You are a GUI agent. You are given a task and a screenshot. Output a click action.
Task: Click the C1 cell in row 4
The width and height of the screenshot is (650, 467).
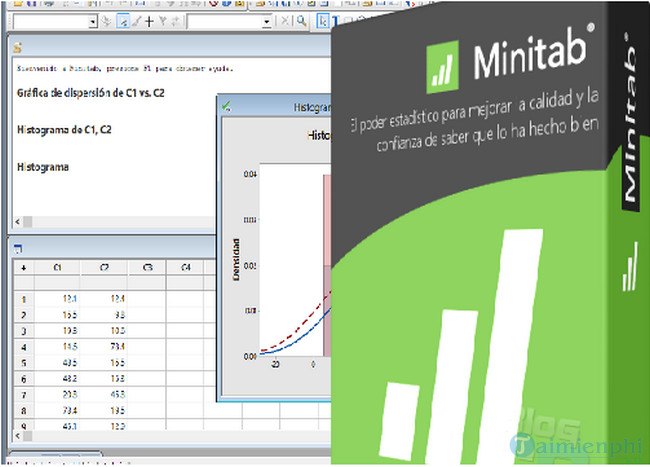[x=57, y=347]
